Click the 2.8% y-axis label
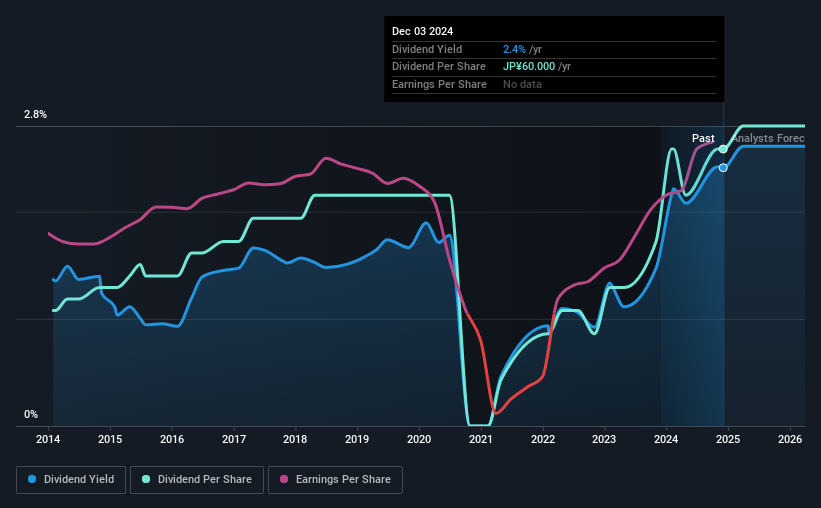Viewport: 821px width, 508px height. (35, 115)
